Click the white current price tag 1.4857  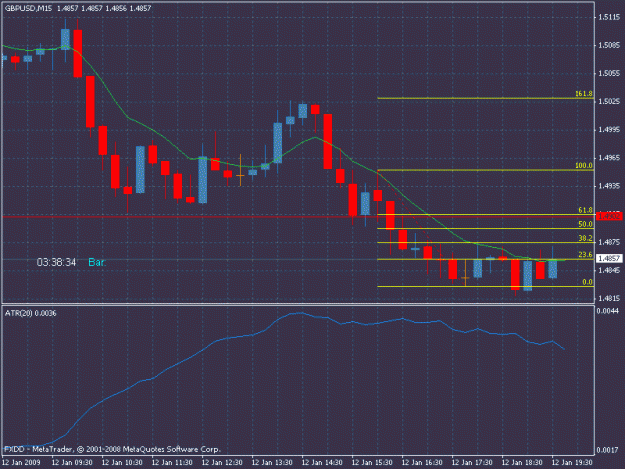tap(609, 259)
